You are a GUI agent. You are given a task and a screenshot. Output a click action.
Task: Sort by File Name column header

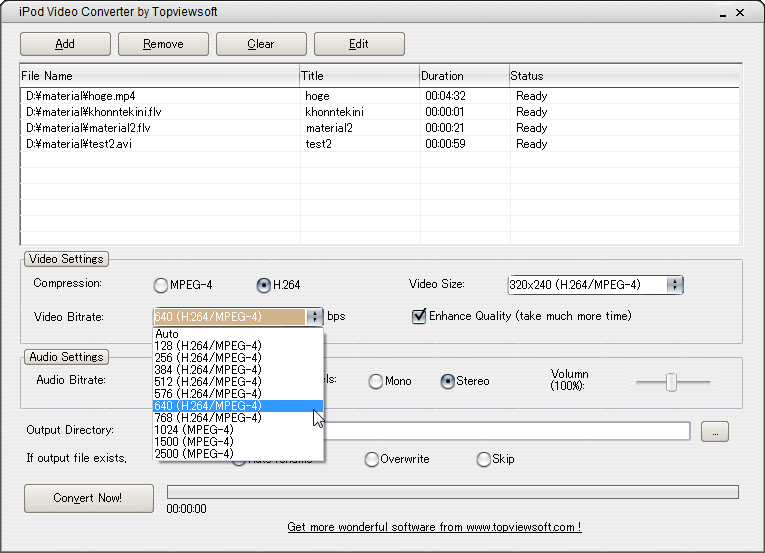coord(160,76)
